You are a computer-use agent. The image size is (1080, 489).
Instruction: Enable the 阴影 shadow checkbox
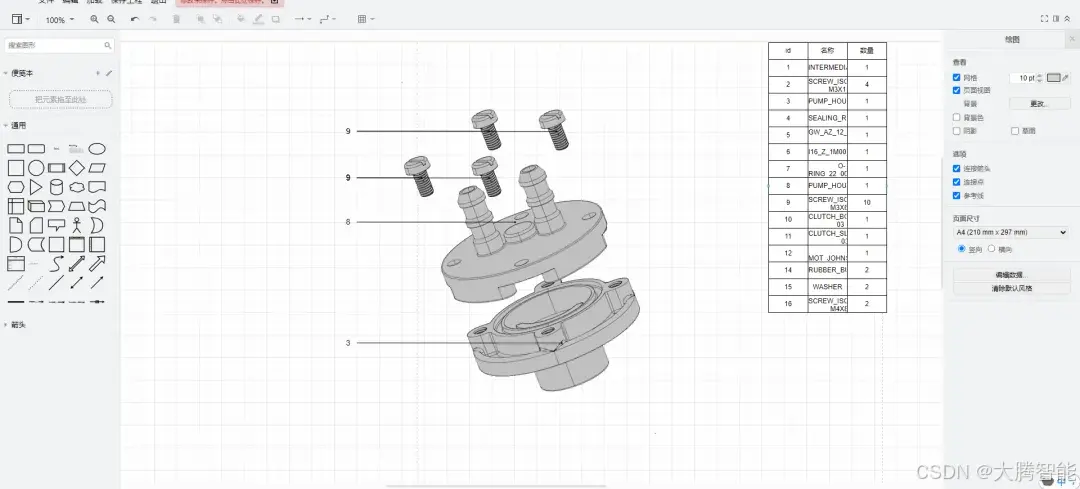pyautogui.click(x=956, y=131)
